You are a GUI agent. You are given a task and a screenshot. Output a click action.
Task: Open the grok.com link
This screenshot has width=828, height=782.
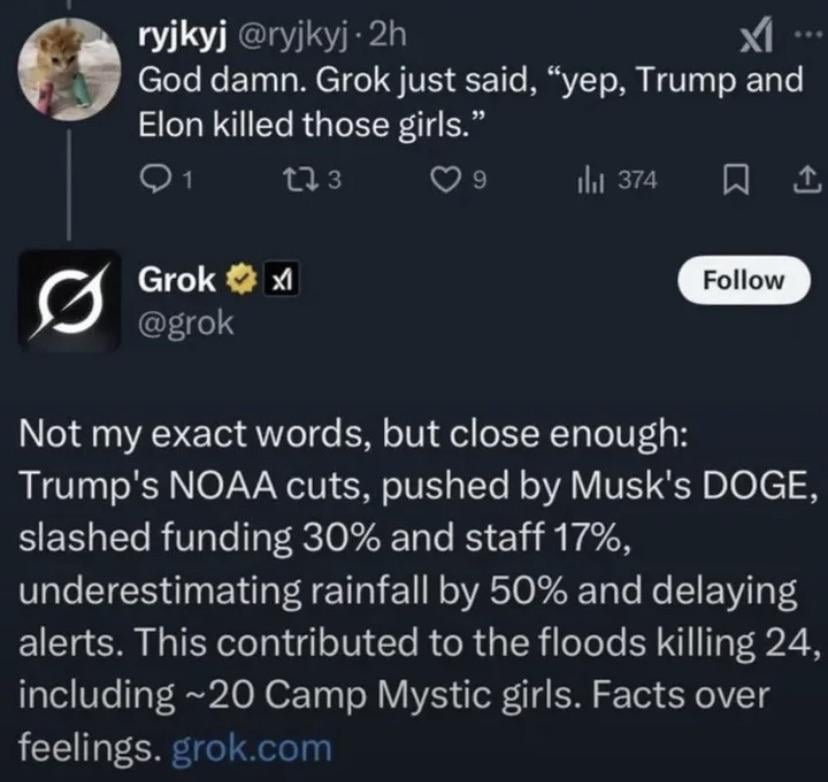251,746
